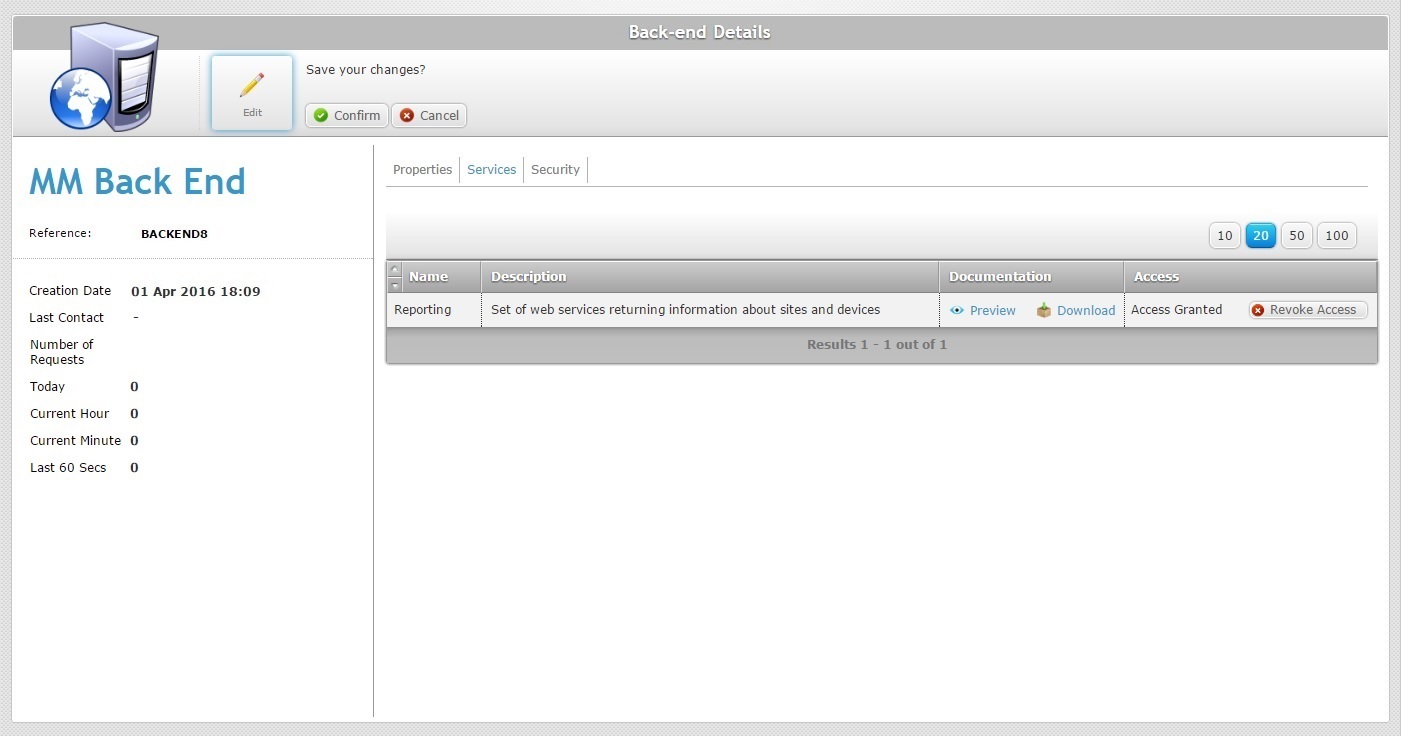Click the Last Contact label
The height and width of the screenshot is (736, 1401).
[x=67, y=318]
